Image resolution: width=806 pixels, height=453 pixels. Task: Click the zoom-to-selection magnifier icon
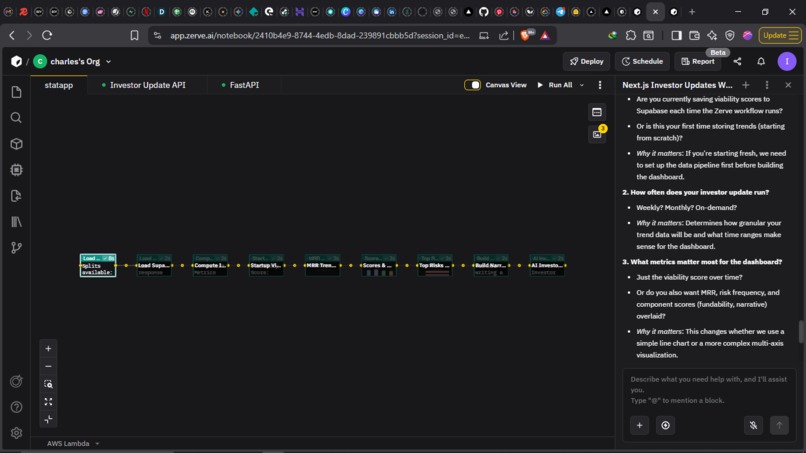click(48, 384)
